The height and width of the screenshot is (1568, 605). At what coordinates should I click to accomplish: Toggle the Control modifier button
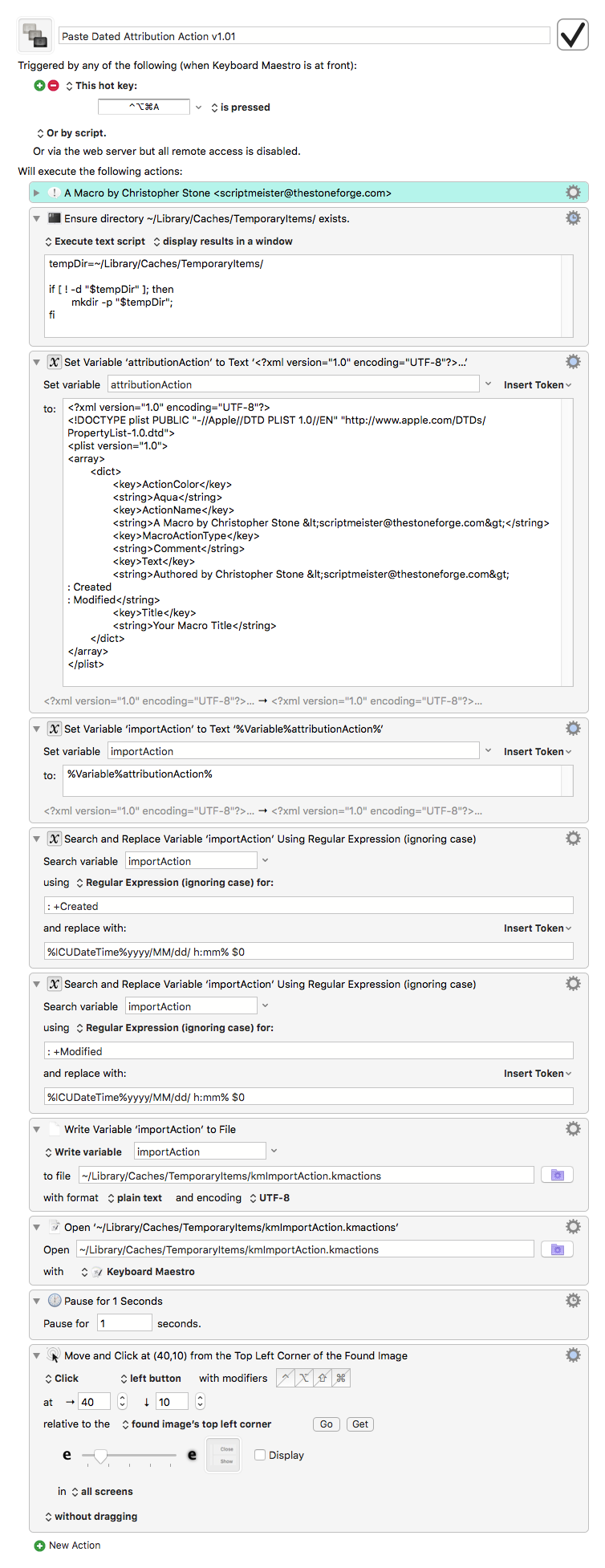pos(286,1378)
